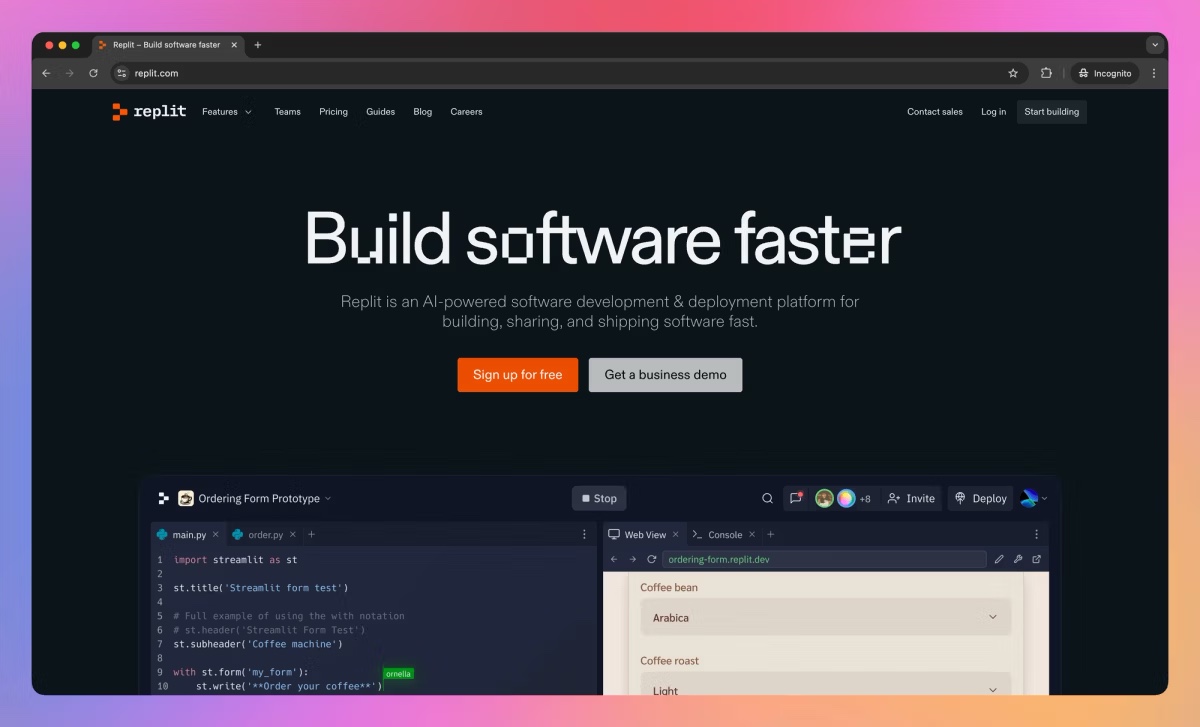Open a new browser tab
1200x727 pixels.
258,45
